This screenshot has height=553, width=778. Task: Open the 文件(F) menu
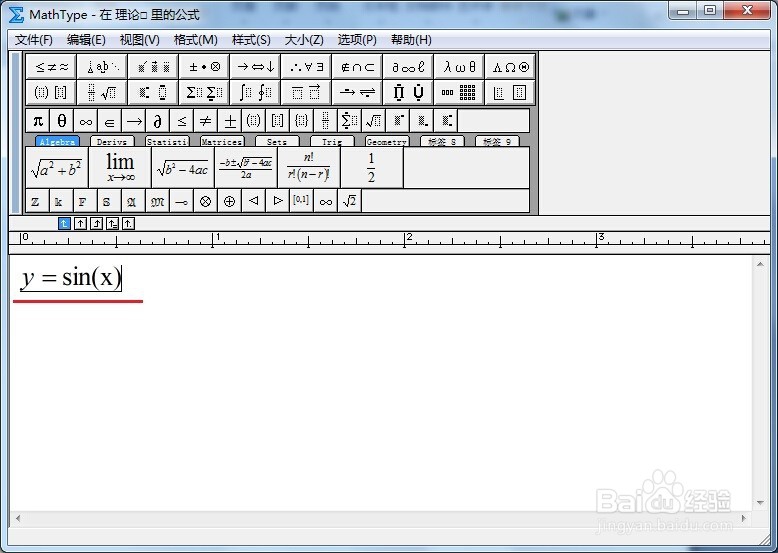click(33, 40)
